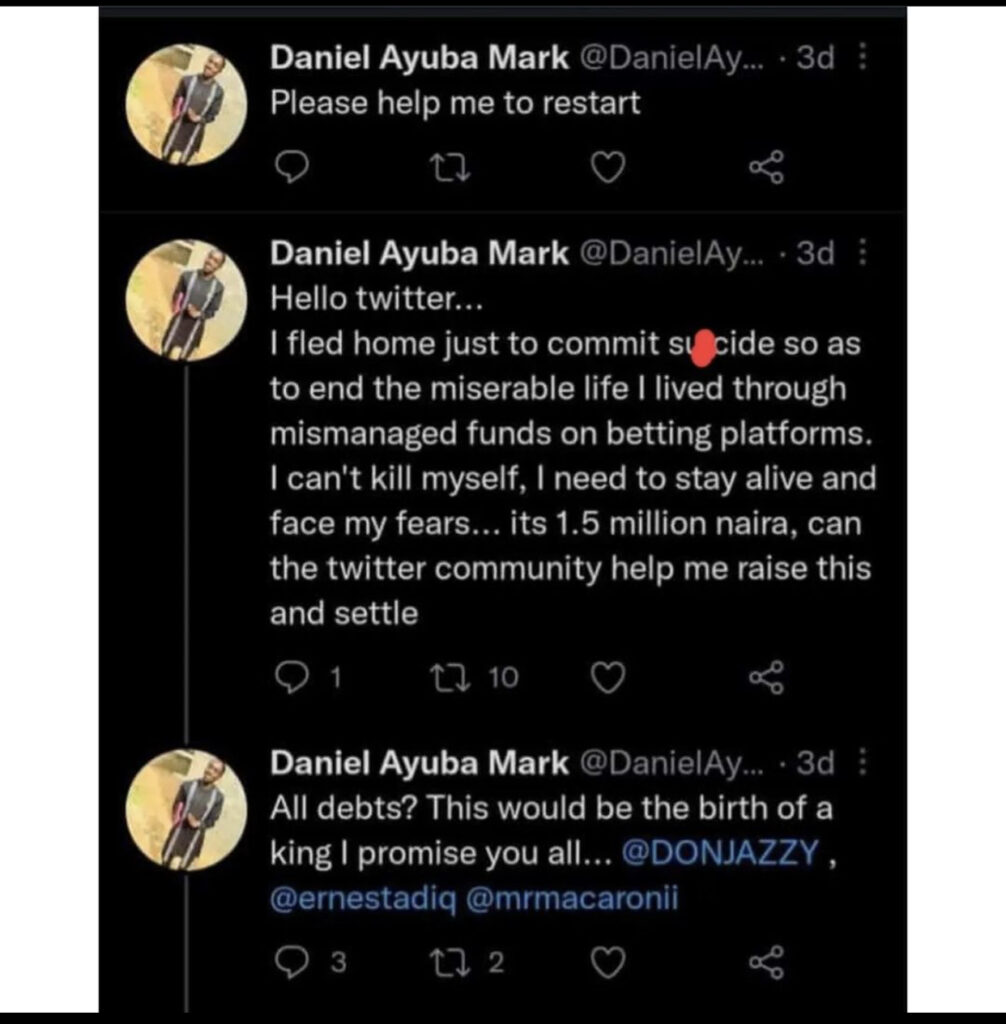Like the "Please help me to restart" tweet
Screen dimensions: 1006x1024
click(x=607, y=170)
